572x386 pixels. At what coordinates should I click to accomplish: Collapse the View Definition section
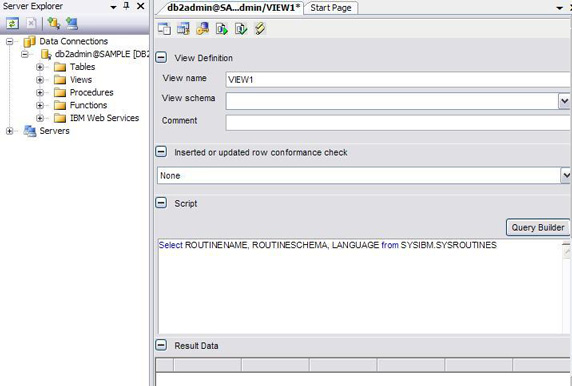click(x=161, y=57)
